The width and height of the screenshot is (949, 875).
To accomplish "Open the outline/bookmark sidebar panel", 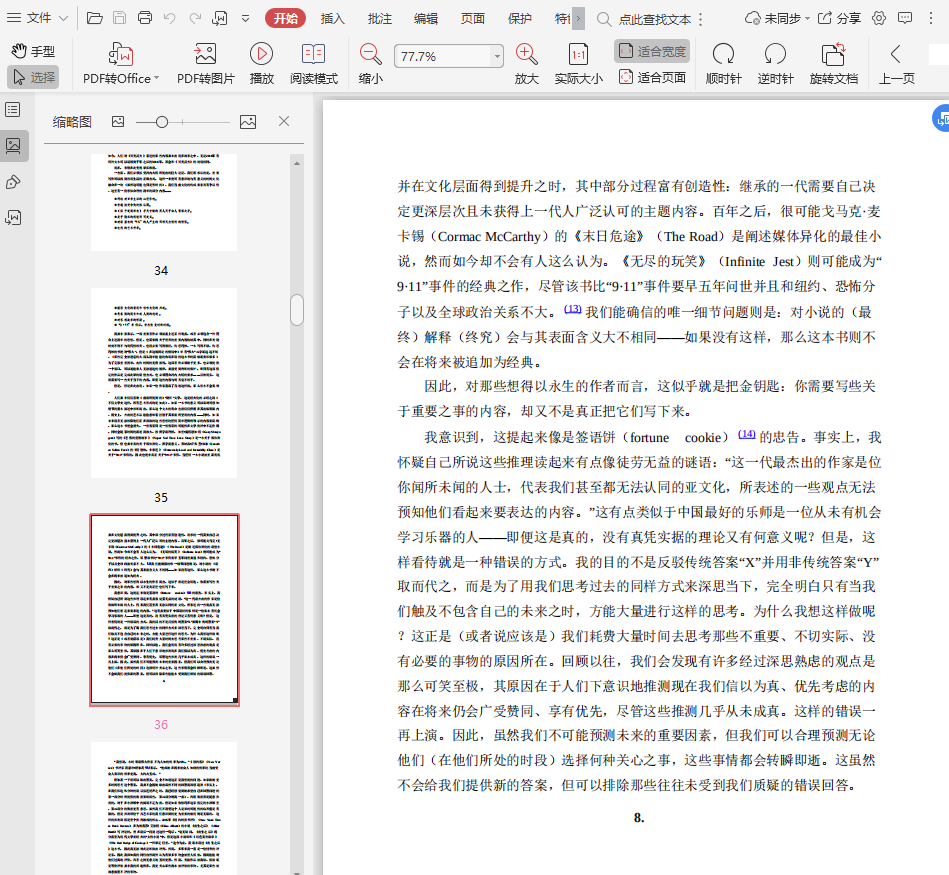I will tap(13, 110).
